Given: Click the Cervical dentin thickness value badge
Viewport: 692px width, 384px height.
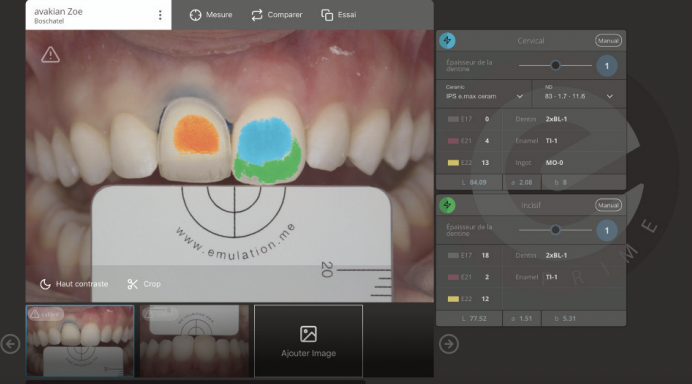Looking at the screenshot, I should (607, 66).
